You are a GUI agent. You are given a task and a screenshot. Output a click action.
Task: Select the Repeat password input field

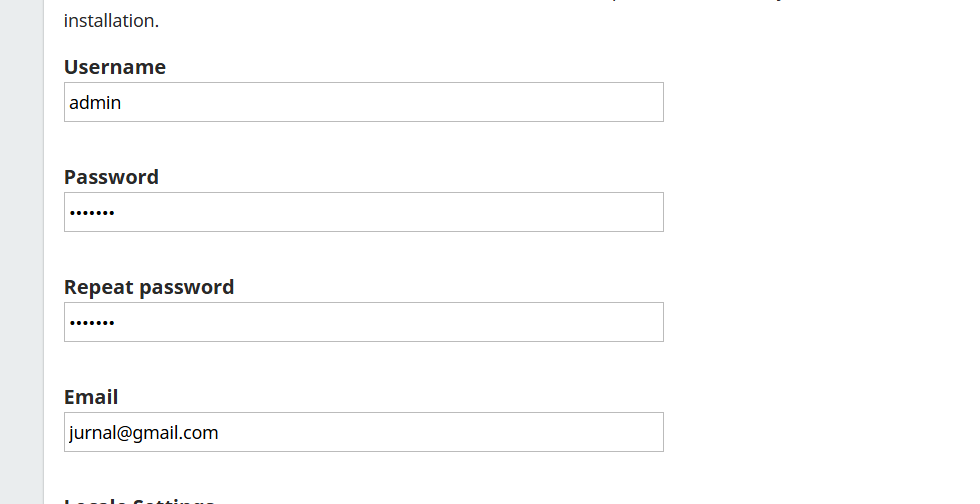(x=363, y=322)
